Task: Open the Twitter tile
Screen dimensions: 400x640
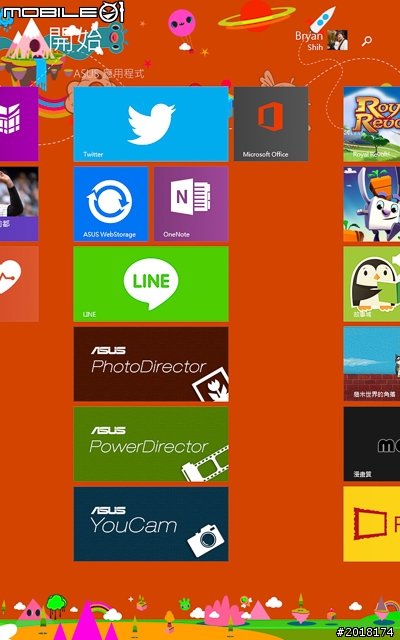Action: [151, 124]
